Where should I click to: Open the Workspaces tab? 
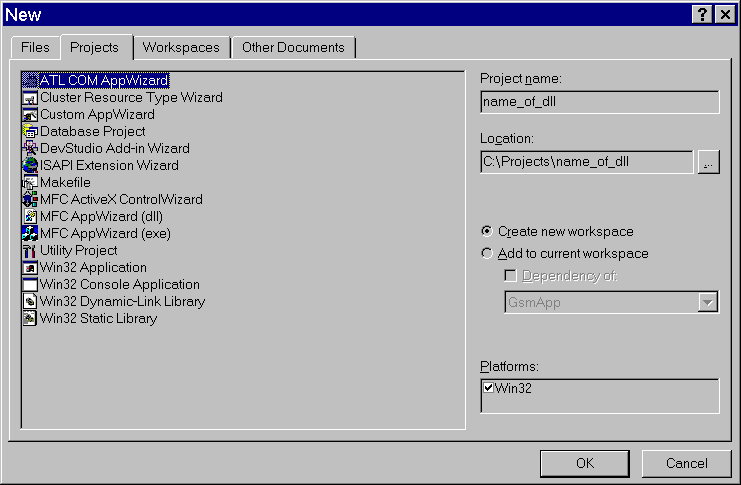click(x=180, y=47)
